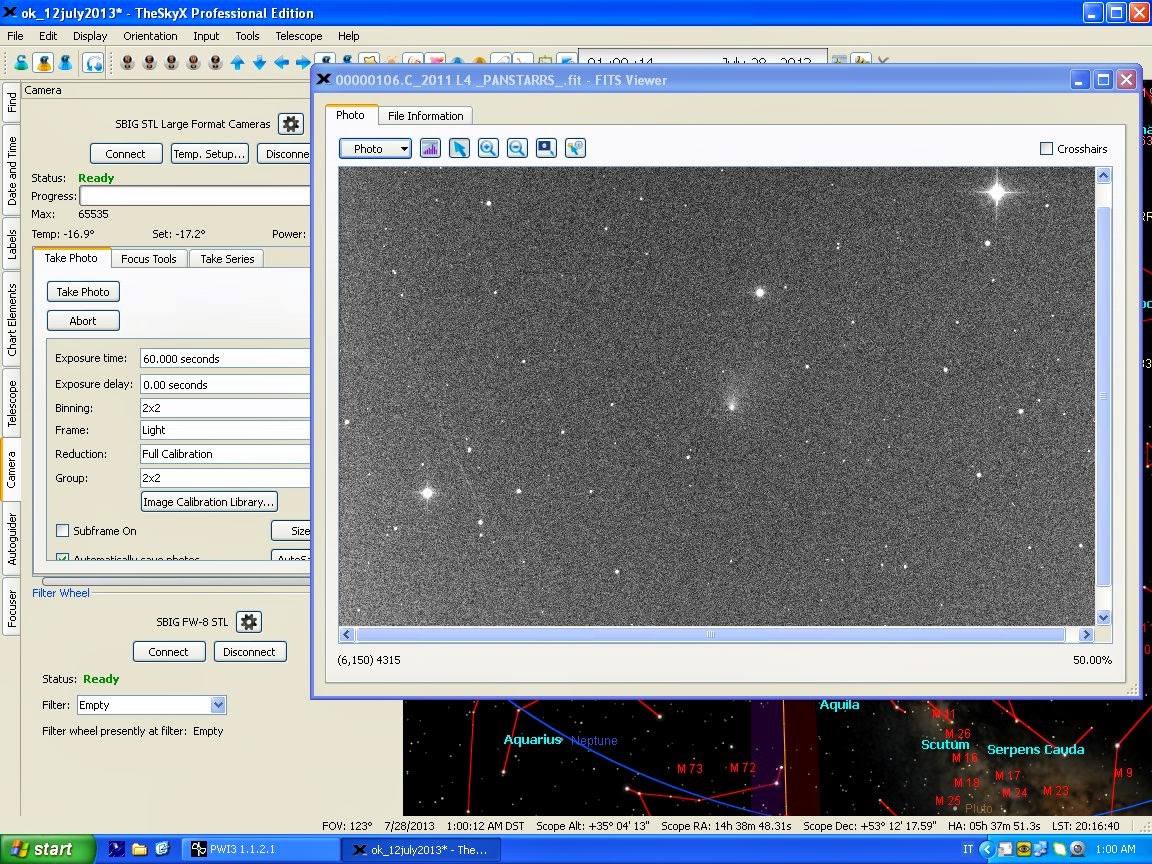Switch to the Focus Tools tab

pos(148,259)
